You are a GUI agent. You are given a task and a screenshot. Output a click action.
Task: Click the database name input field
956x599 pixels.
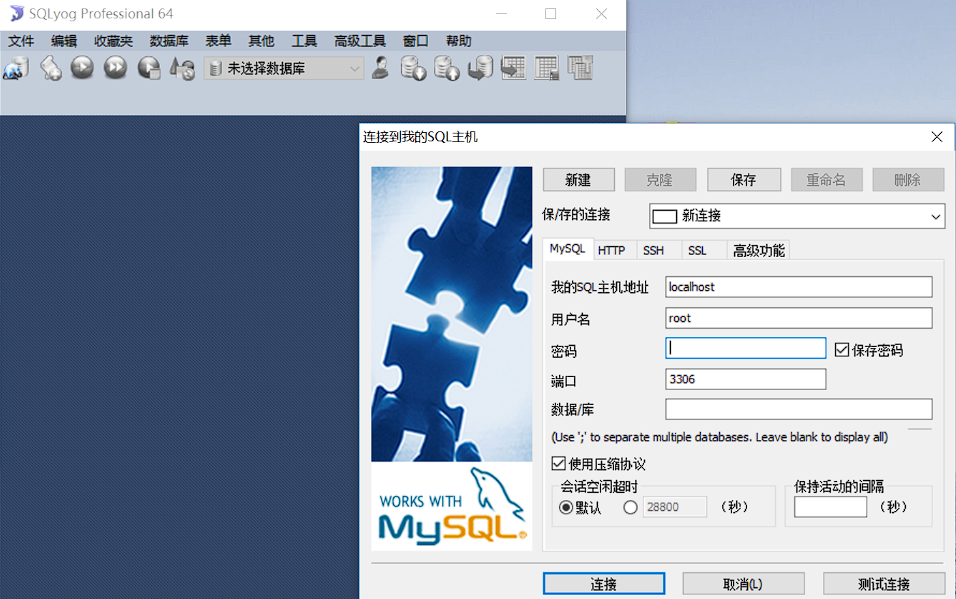click(x=799, y=409)
